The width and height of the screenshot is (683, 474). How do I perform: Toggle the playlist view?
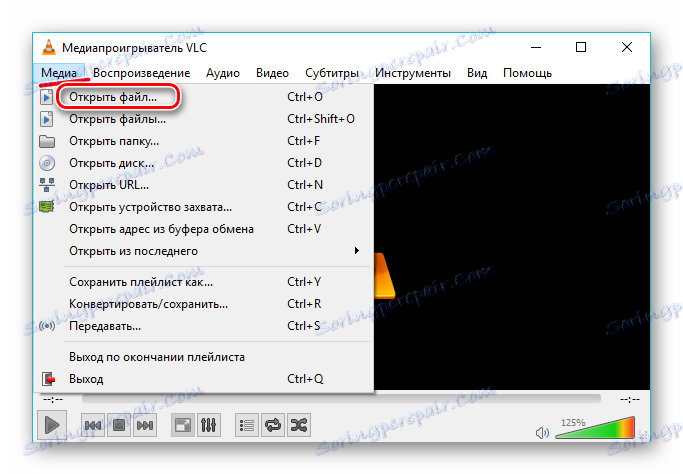(x=247, y=425)
